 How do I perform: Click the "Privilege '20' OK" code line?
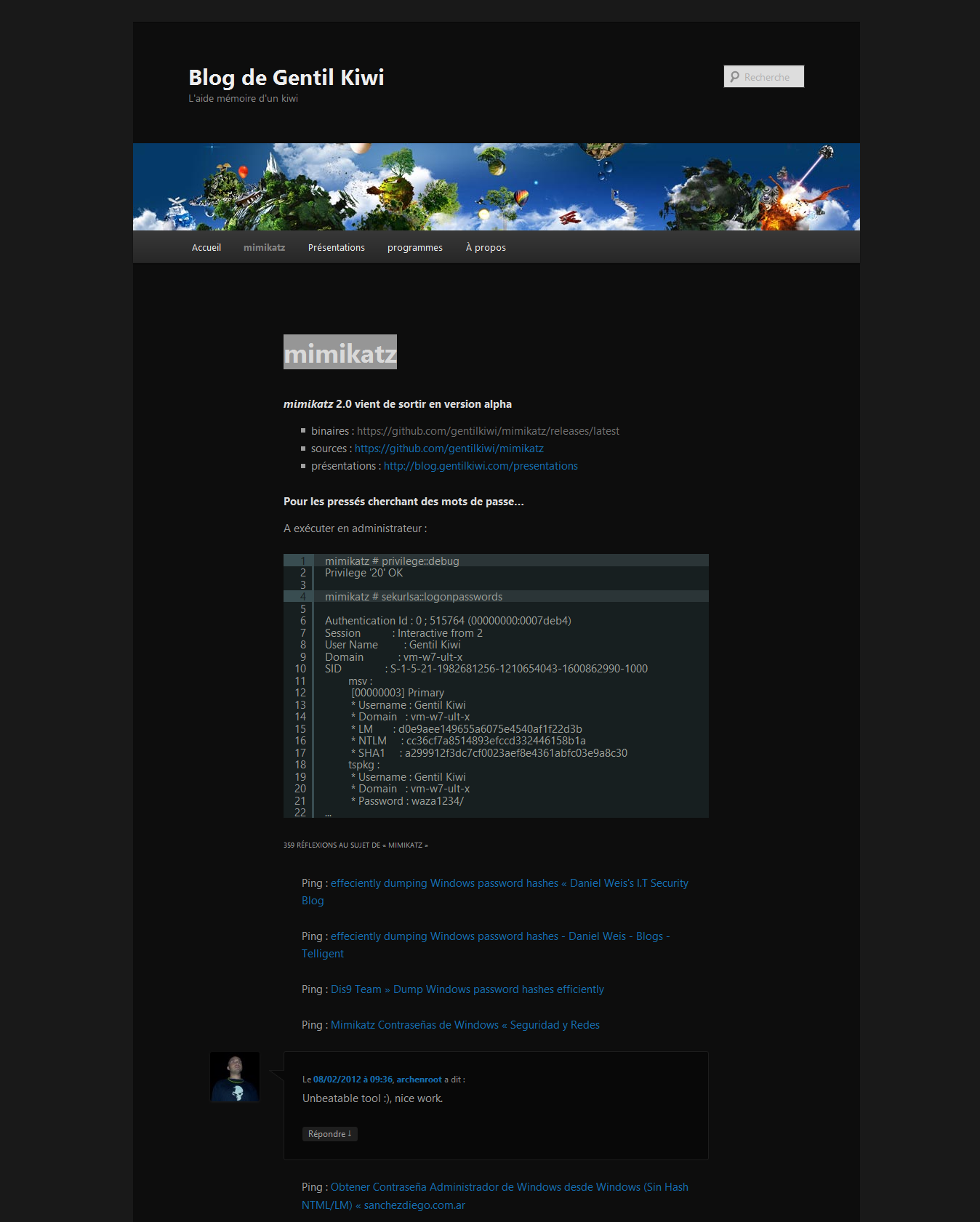364,573
